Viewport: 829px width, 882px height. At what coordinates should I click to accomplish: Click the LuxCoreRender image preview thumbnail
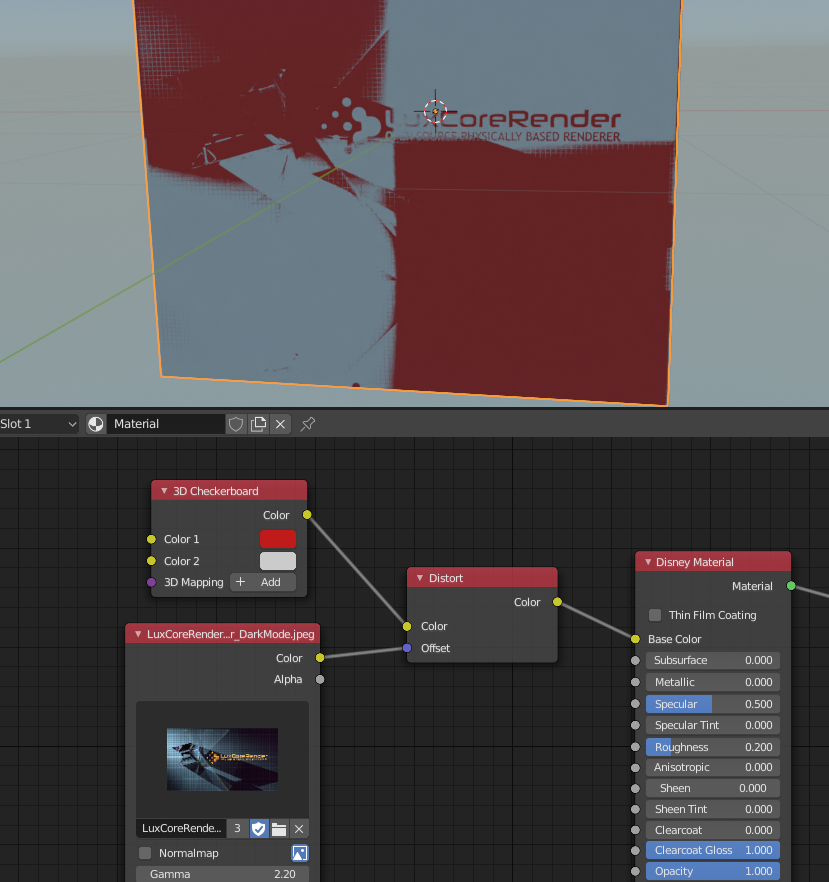[222, 759]
